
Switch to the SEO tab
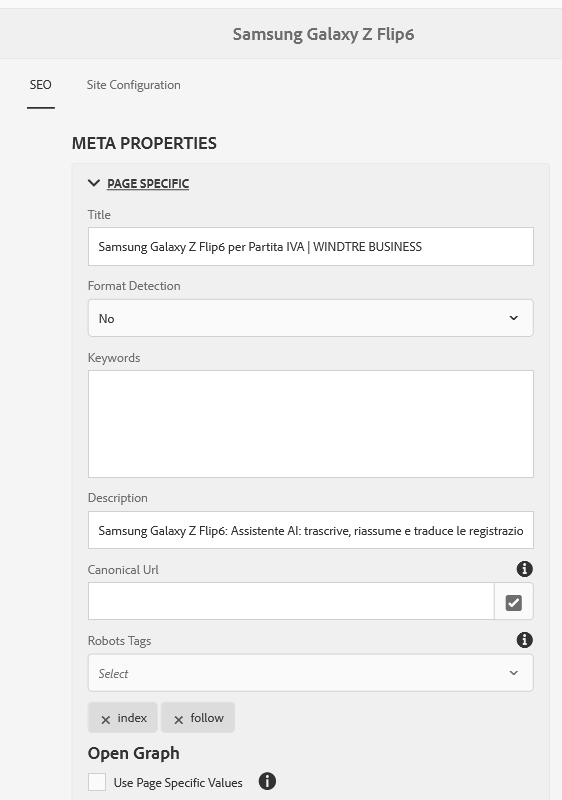pyautogui.click(x=40, y=85)
